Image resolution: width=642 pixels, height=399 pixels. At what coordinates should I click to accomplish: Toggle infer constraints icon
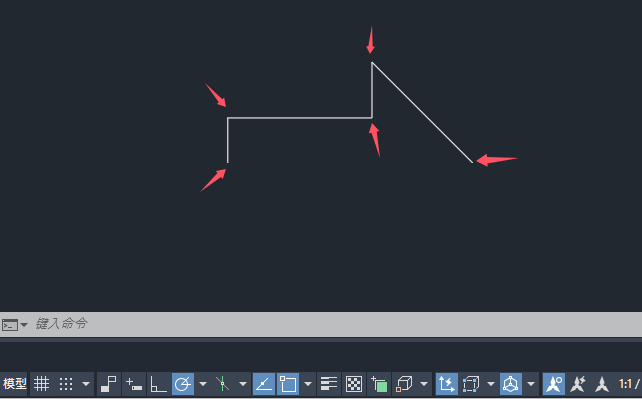109,384
